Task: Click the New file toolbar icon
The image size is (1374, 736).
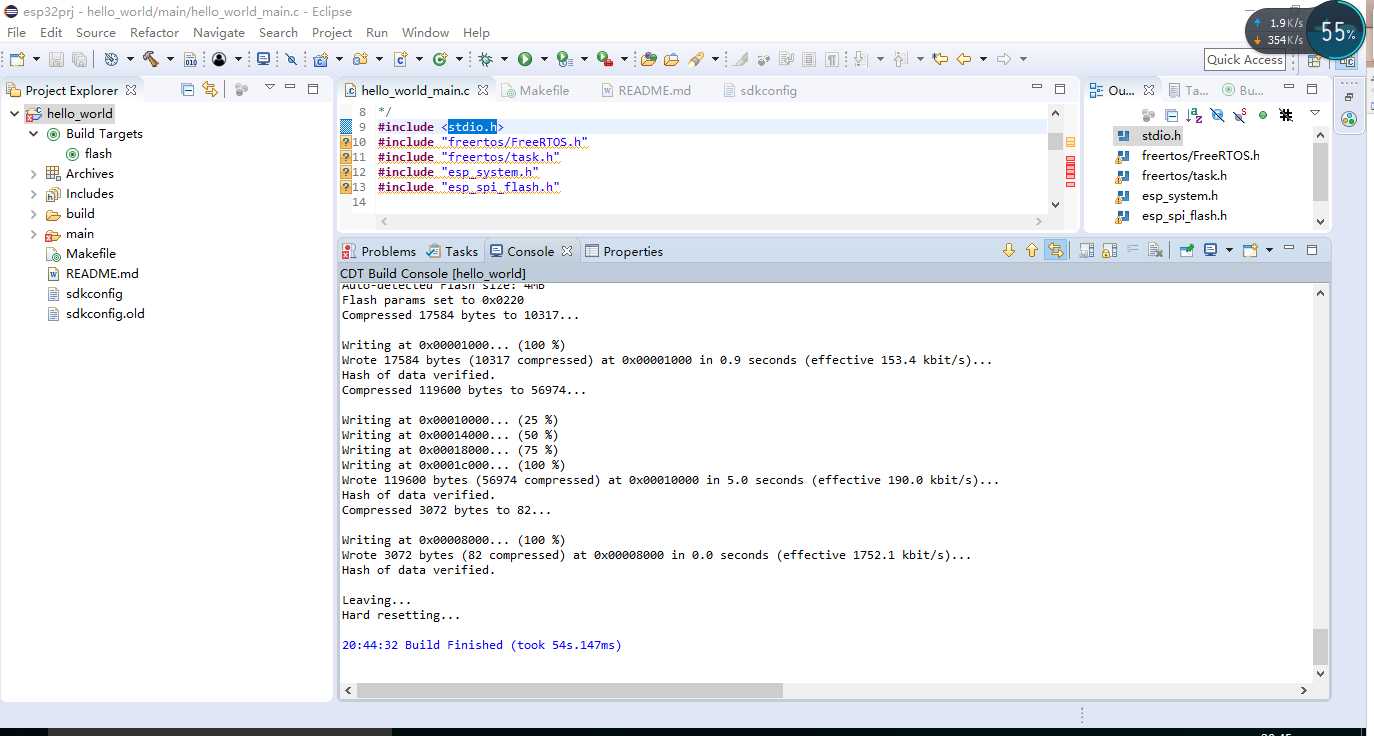Action: (x=17, y=59)
